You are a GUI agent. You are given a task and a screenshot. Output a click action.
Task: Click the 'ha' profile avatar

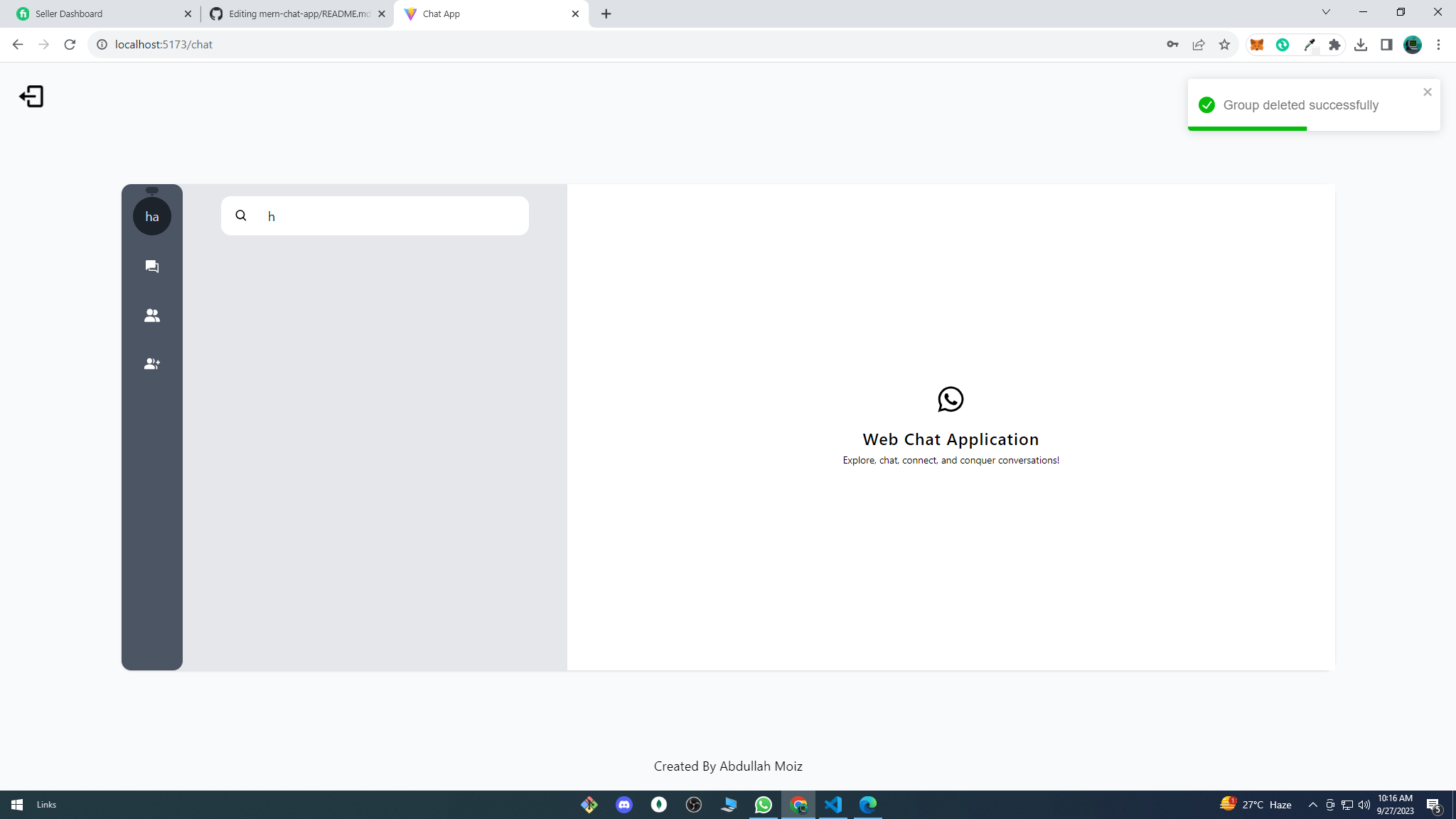point(151,217)
